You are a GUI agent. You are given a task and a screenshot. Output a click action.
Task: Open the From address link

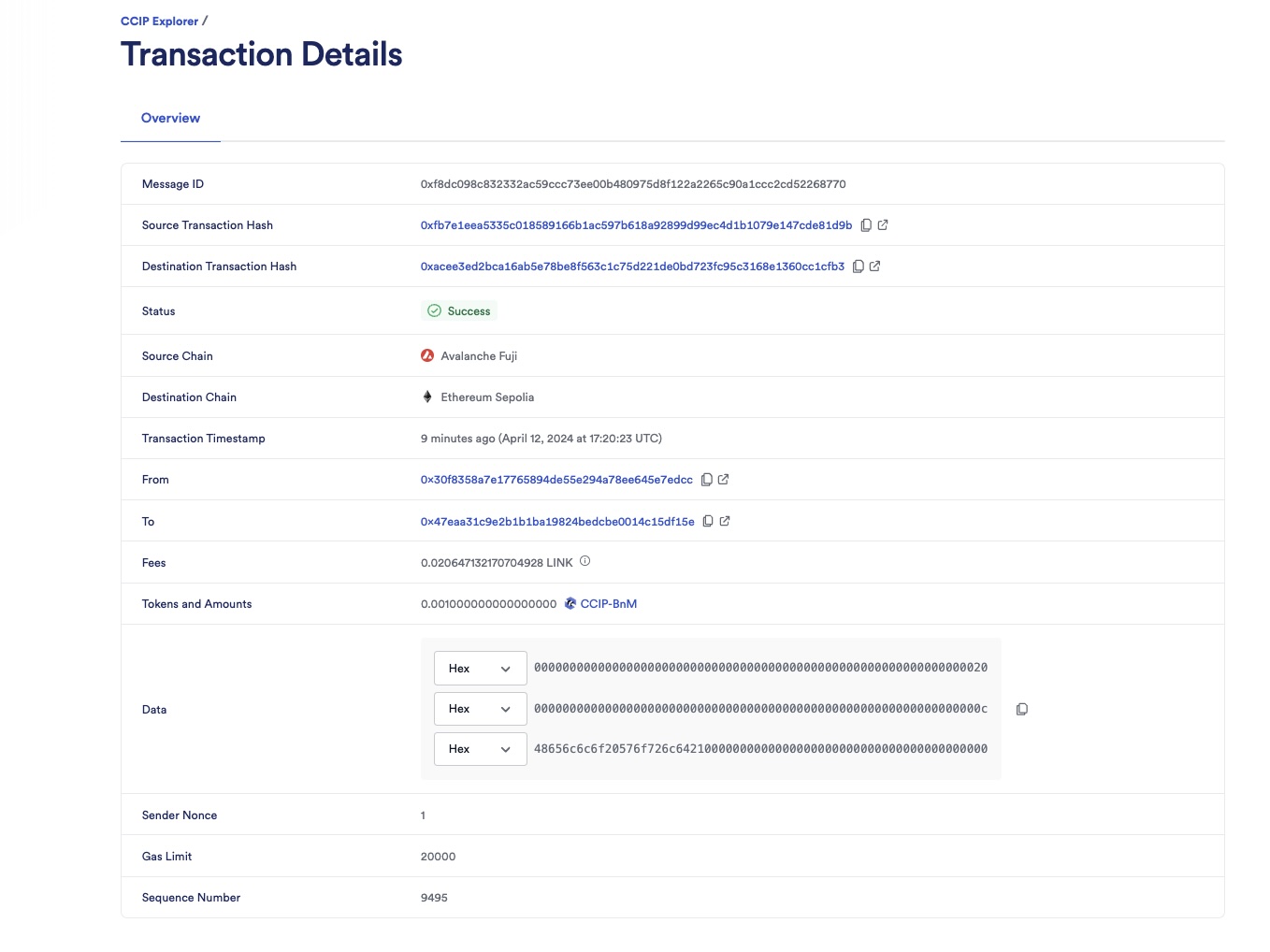556,479
